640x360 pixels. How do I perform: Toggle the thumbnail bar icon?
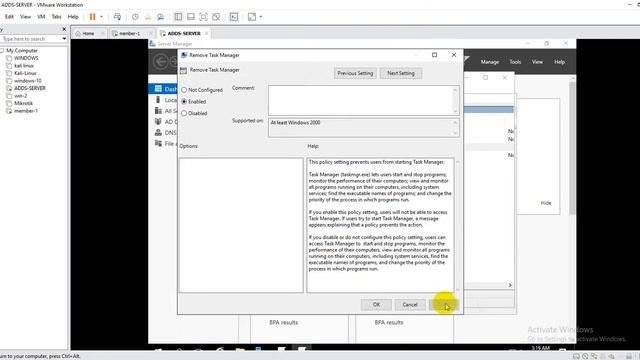pos(191,17)
